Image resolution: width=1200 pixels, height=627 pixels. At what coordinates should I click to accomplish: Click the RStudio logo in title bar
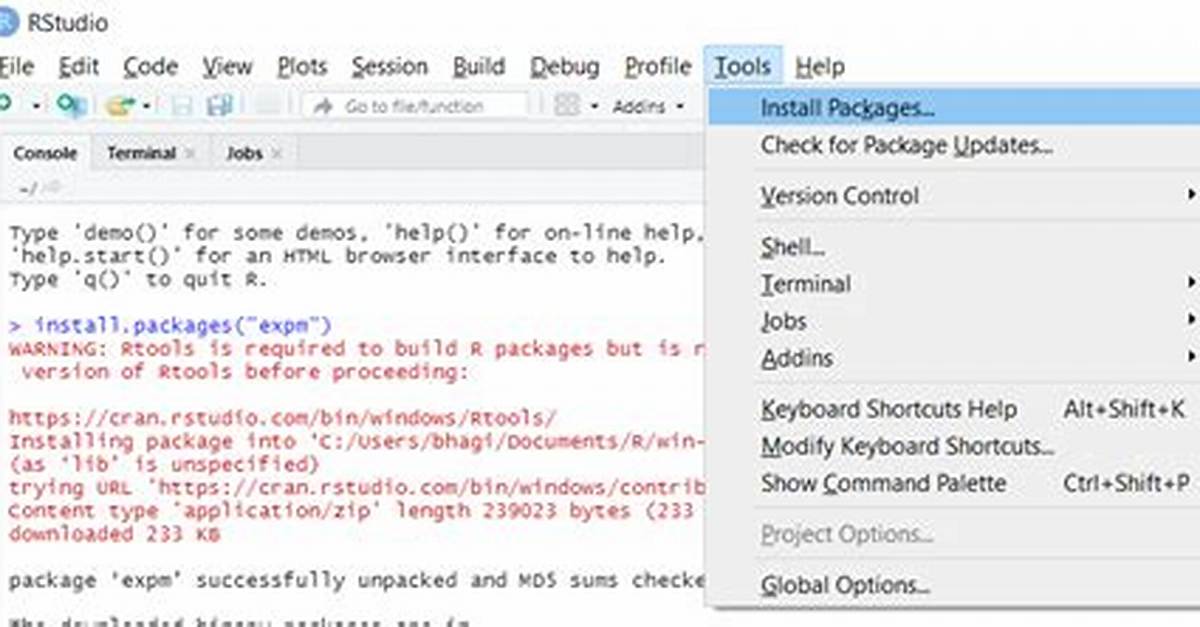pos(8,22)
